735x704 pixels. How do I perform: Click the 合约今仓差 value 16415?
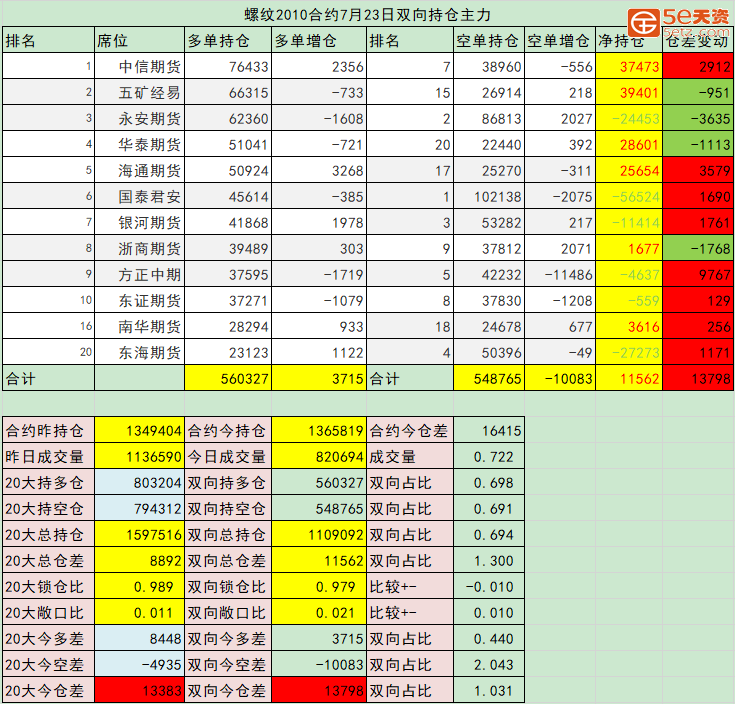point(488,431)
